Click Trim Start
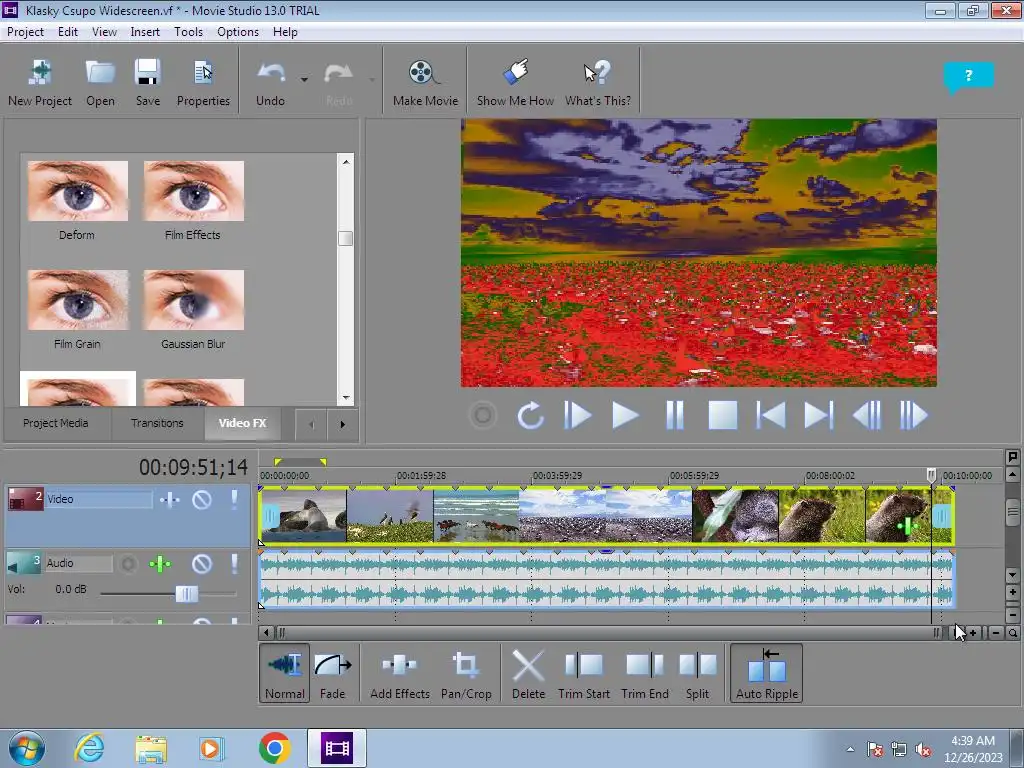The width and height of the screenshot is (1024, 768). 584,673
